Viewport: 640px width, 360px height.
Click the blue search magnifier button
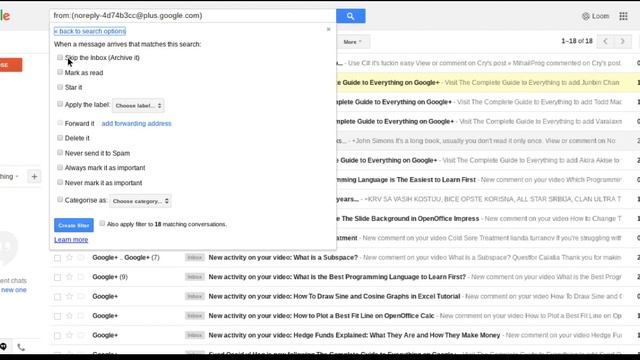pos(351,16)
